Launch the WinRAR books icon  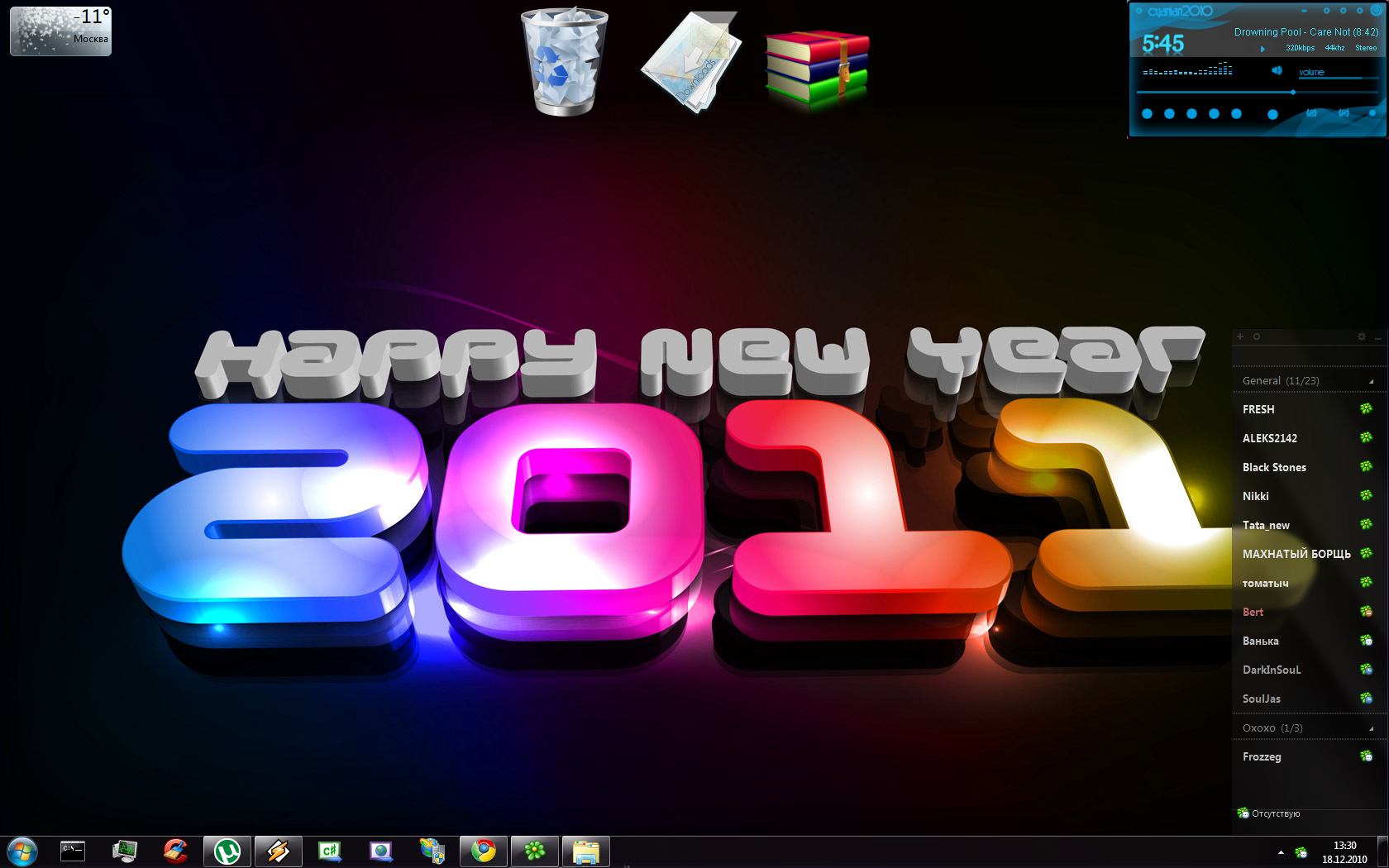point(817,68)
